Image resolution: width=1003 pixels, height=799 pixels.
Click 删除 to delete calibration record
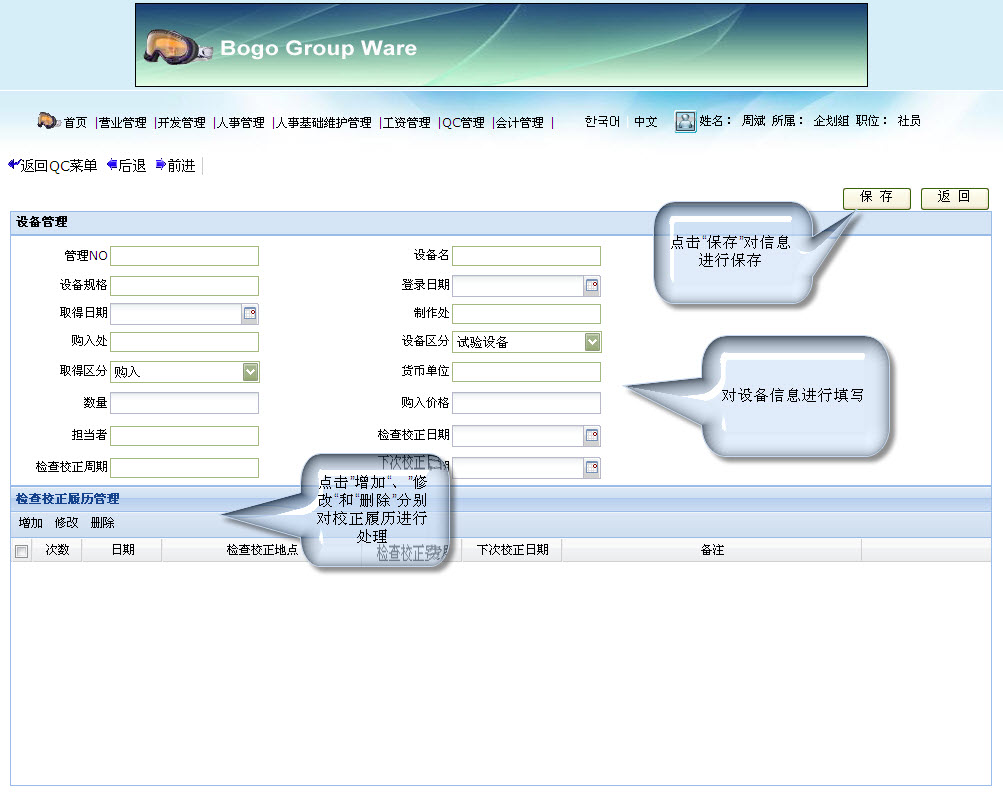pyautogui.click(x=102, y=523)
